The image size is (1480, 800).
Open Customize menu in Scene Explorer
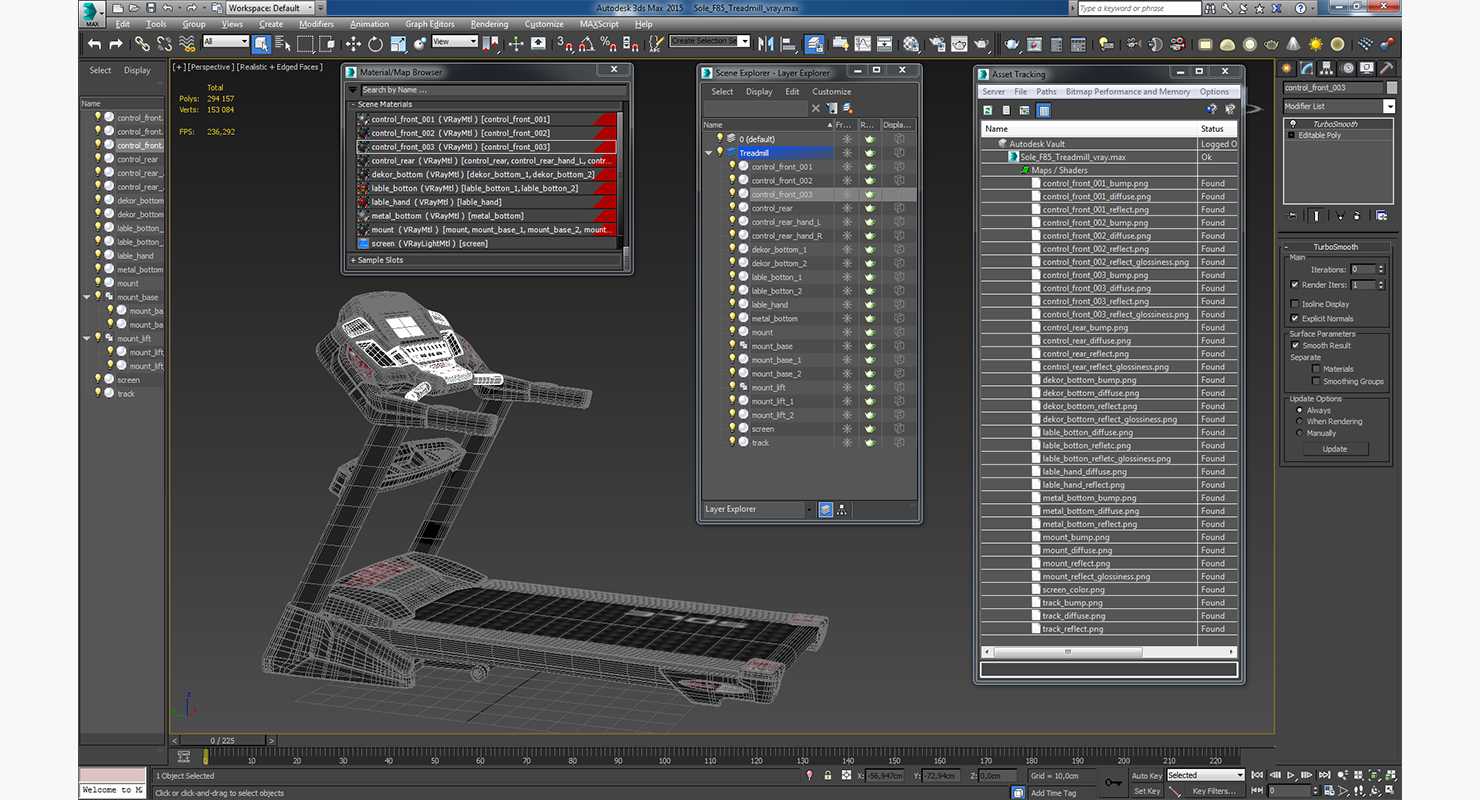coord(831,91)
